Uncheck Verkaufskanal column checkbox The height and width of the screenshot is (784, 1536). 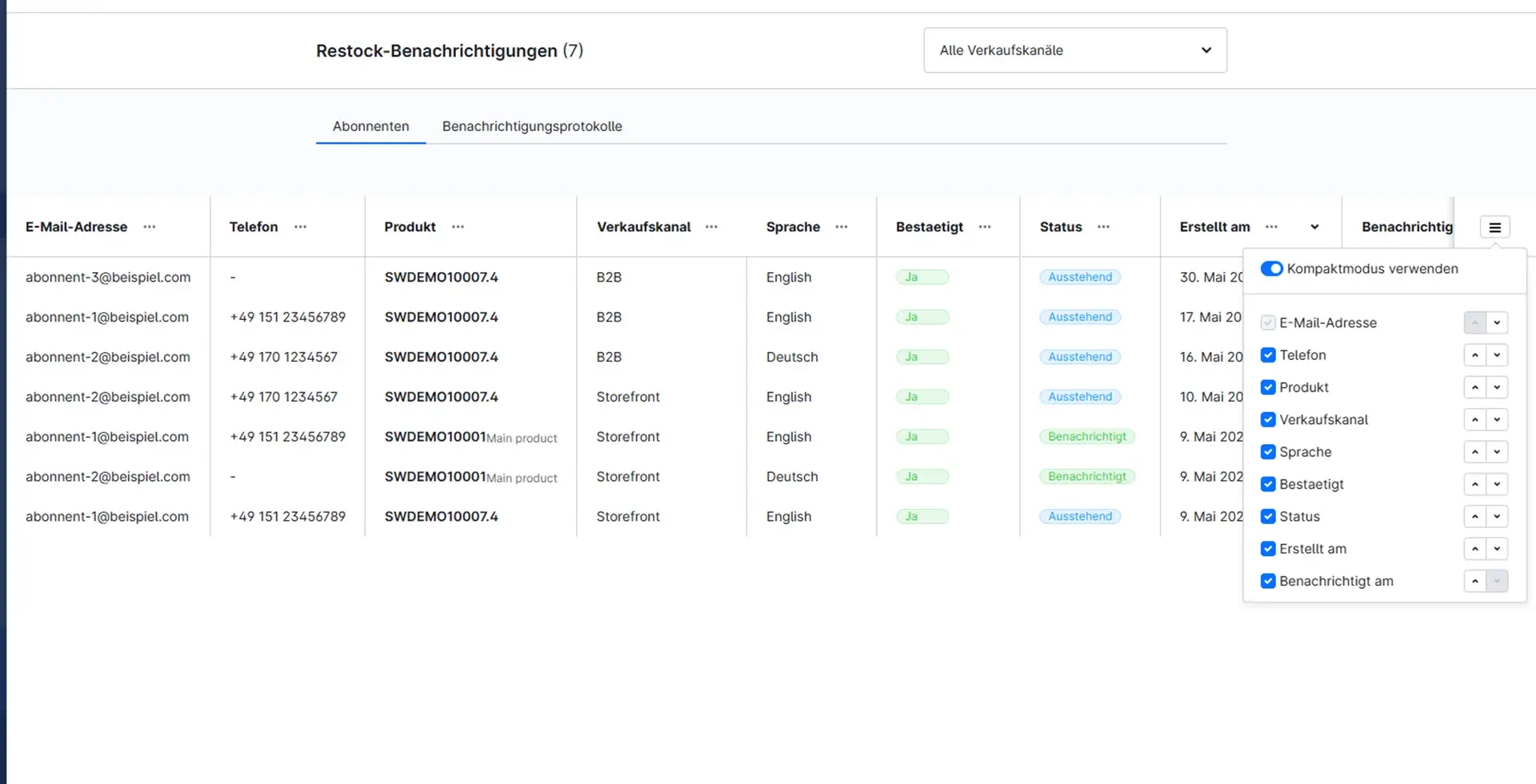[x=1268, y=419]
